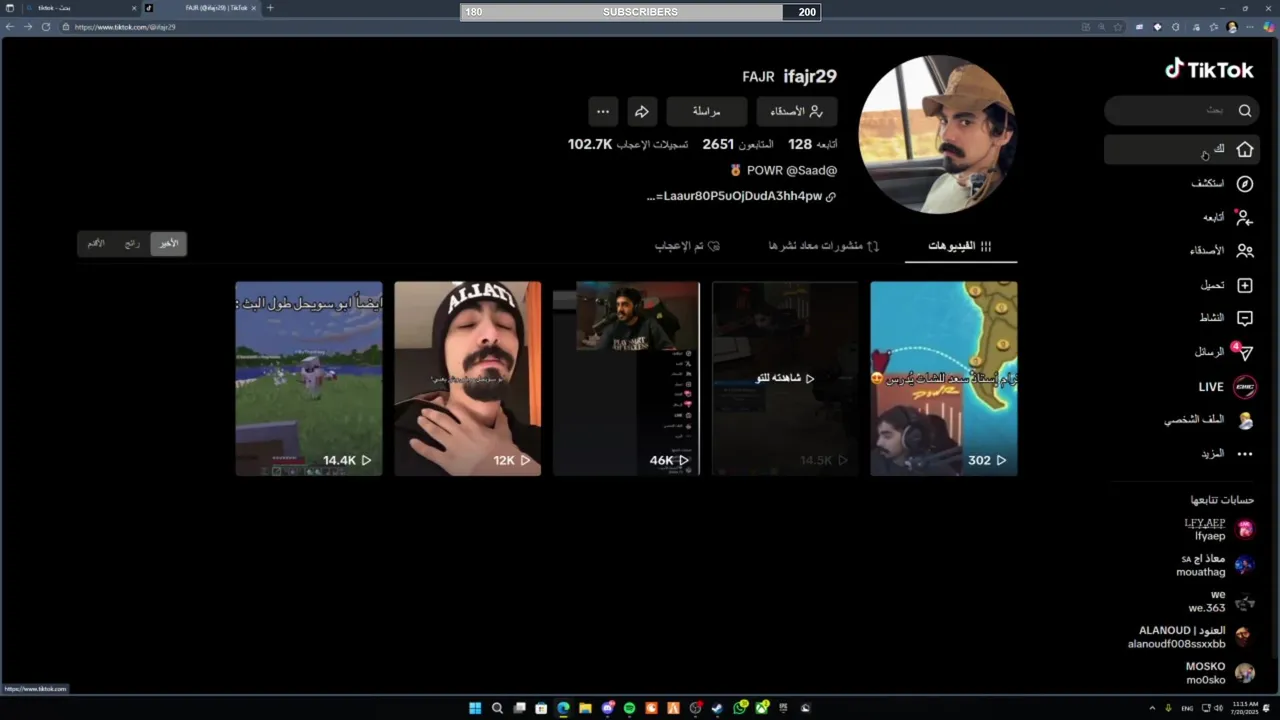
Task: Sort videos by Latest (الأخير)
Action: [169, 243]
